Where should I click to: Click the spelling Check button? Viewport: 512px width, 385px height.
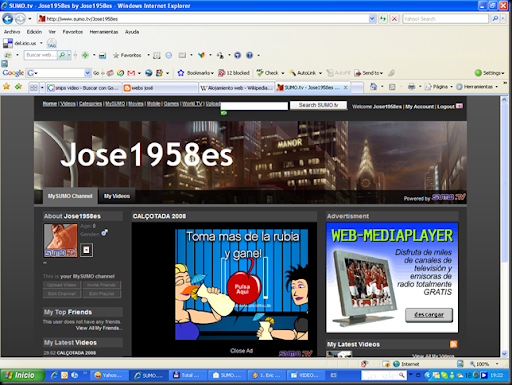268,73
